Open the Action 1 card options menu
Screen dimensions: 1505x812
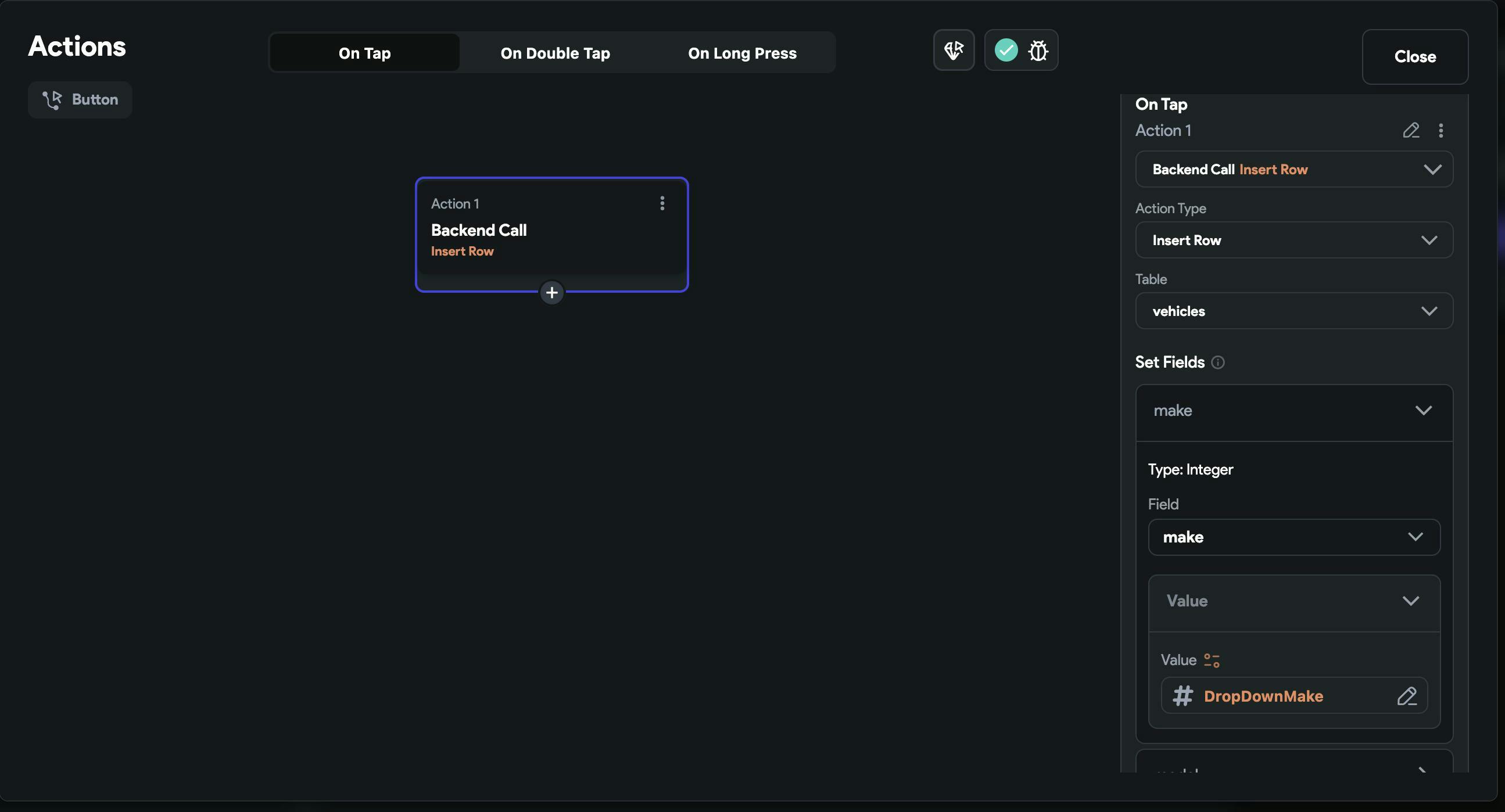click(662, 203)
